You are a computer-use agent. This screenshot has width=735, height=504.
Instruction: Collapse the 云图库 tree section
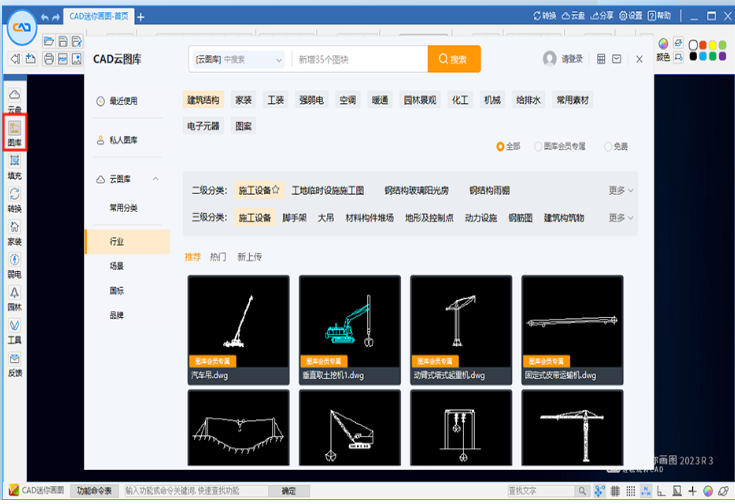point(155,179)
